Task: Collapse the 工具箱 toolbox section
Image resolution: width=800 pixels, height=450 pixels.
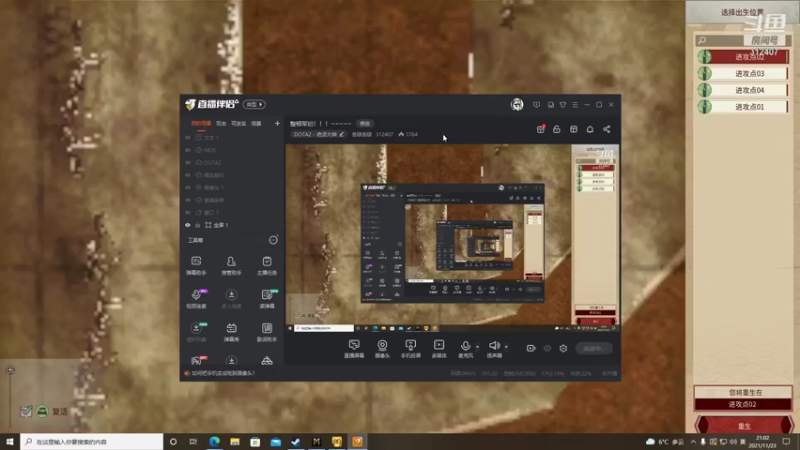Action: point(273,240)
